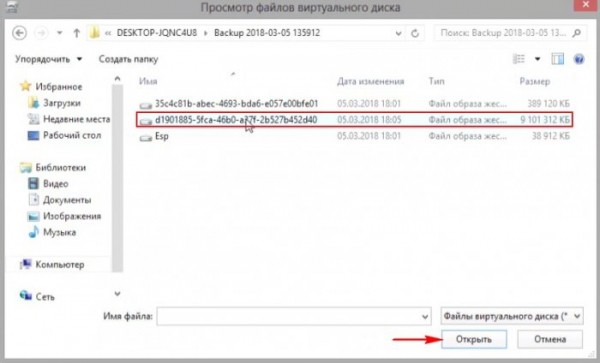Viewport: 600px width, 363px height.
Task: Click the Отмена button
Action: tap(550, 339)
